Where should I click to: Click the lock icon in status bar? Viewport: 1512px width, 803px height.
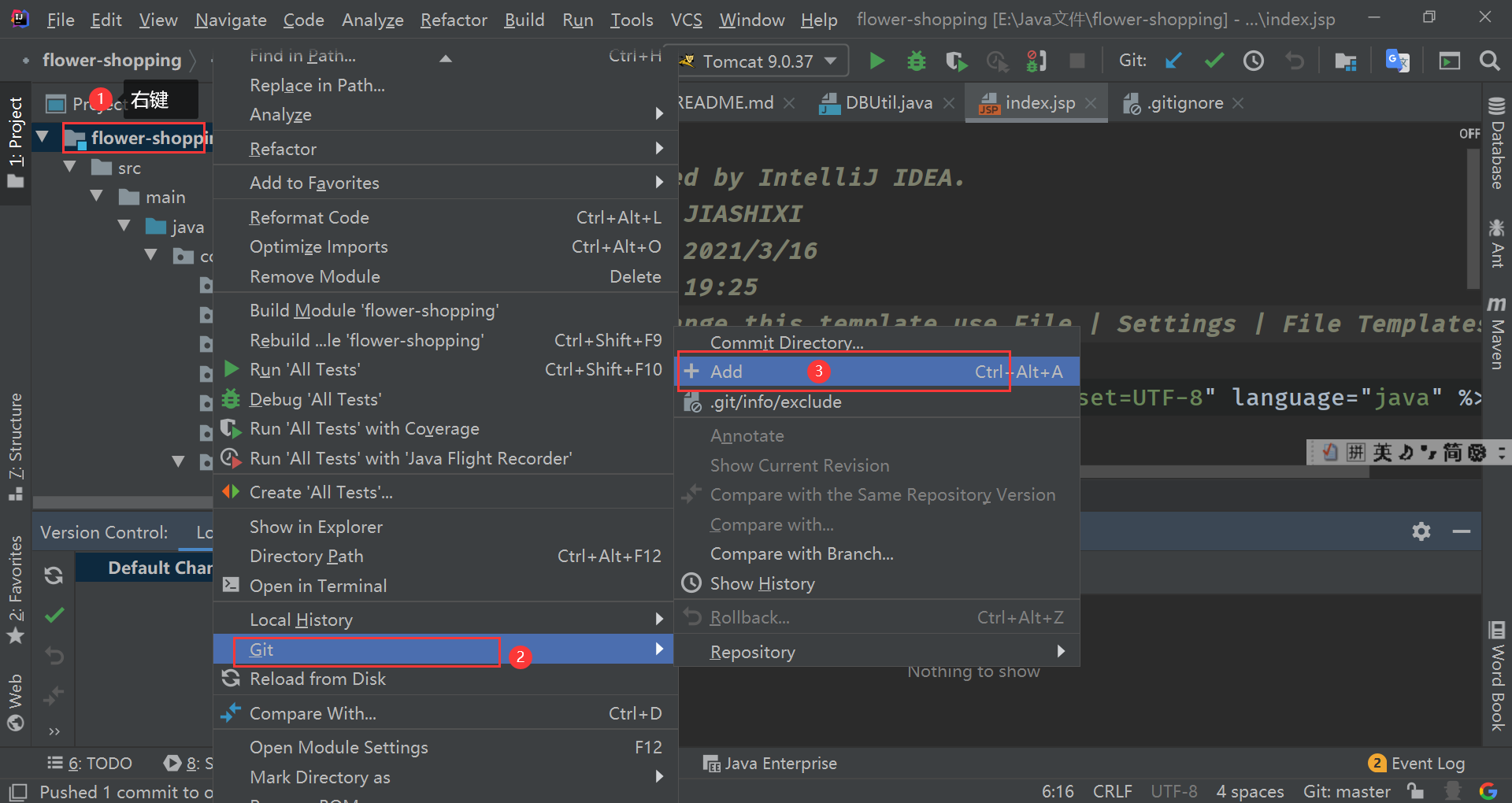point(1416,790)
